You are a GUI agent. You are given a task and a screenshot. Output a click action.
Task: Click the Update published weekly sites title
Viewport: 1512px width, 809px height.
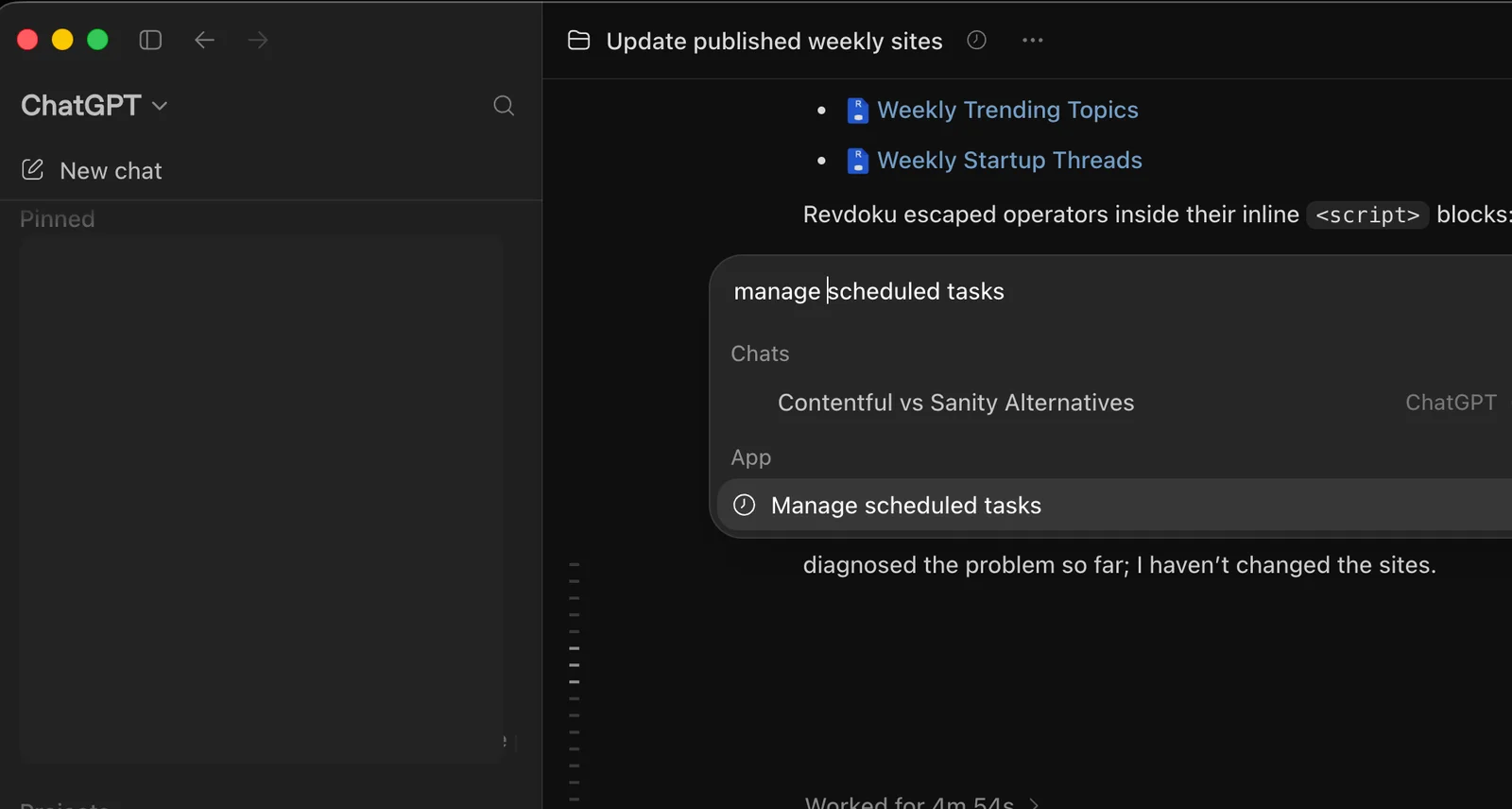coord(774,41)
